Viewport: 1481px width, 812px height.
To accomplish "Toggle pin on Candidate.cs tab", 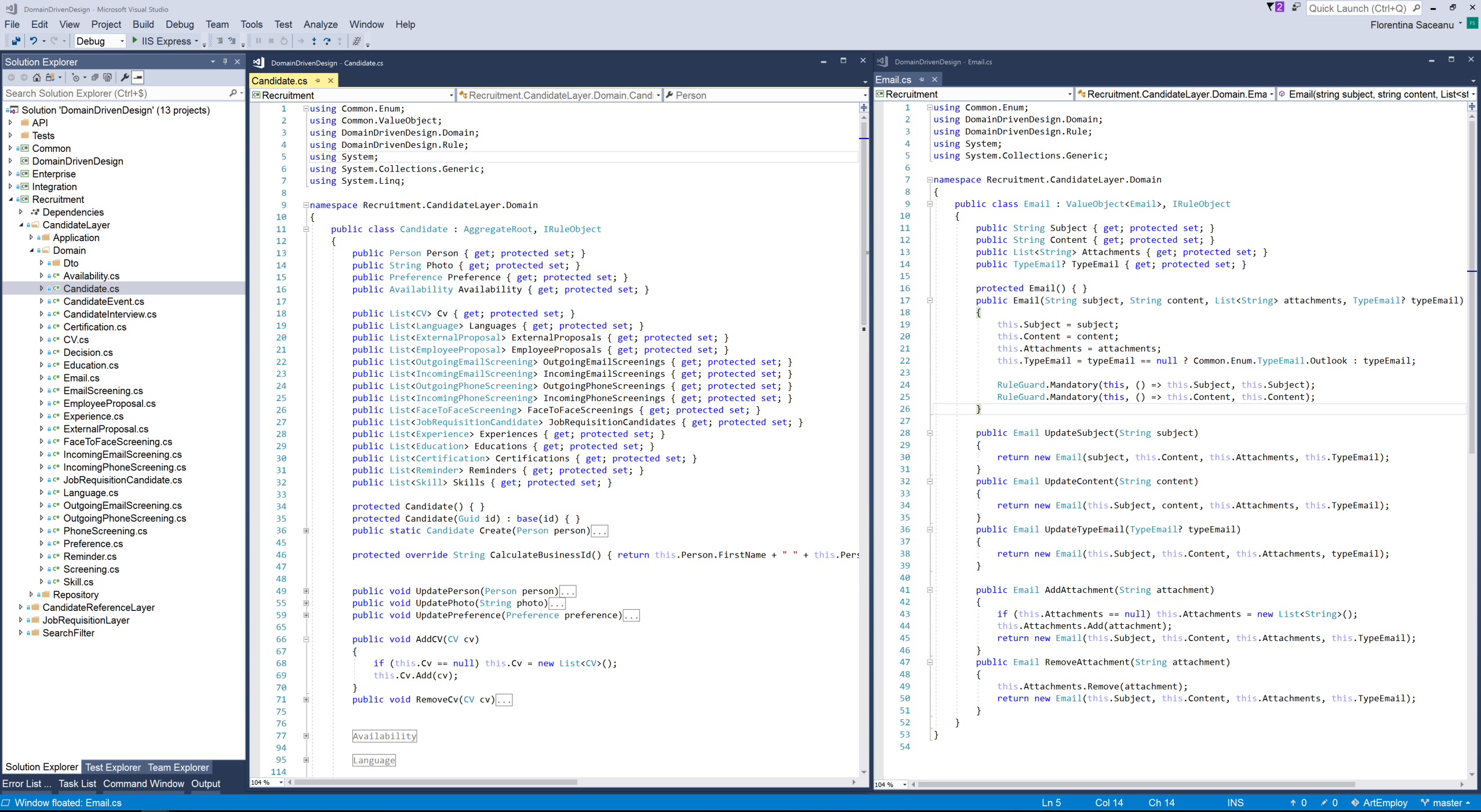I will [x=318, y=81].
